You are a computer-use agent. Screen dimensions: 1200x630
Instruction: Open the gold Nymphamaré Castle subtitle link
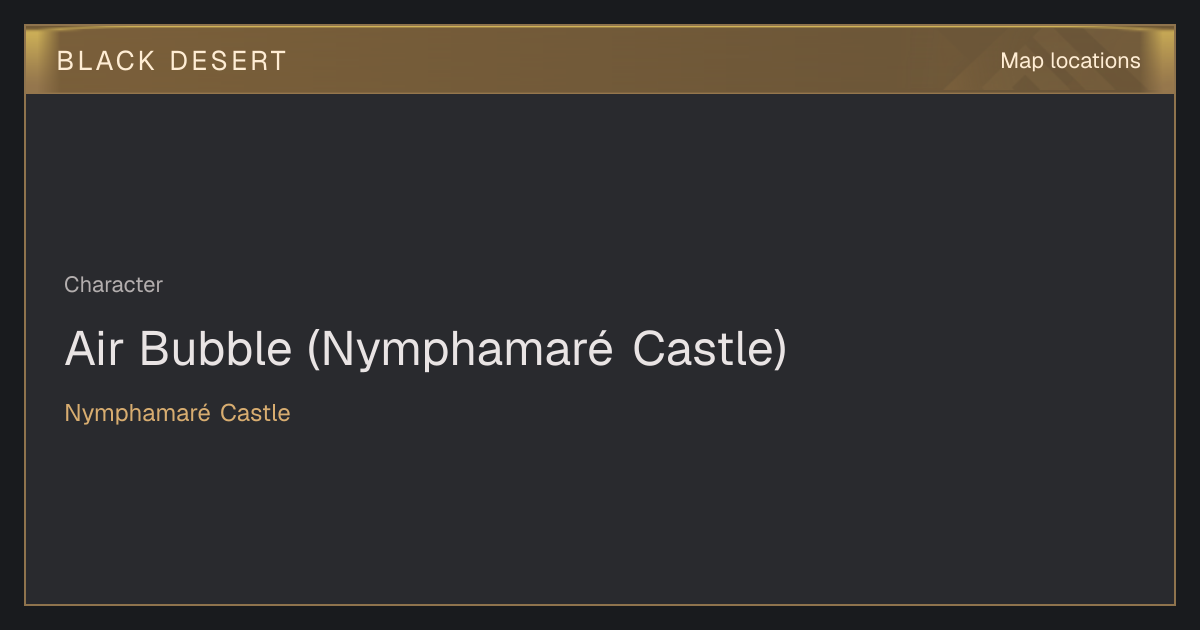[x=177, y=413]
